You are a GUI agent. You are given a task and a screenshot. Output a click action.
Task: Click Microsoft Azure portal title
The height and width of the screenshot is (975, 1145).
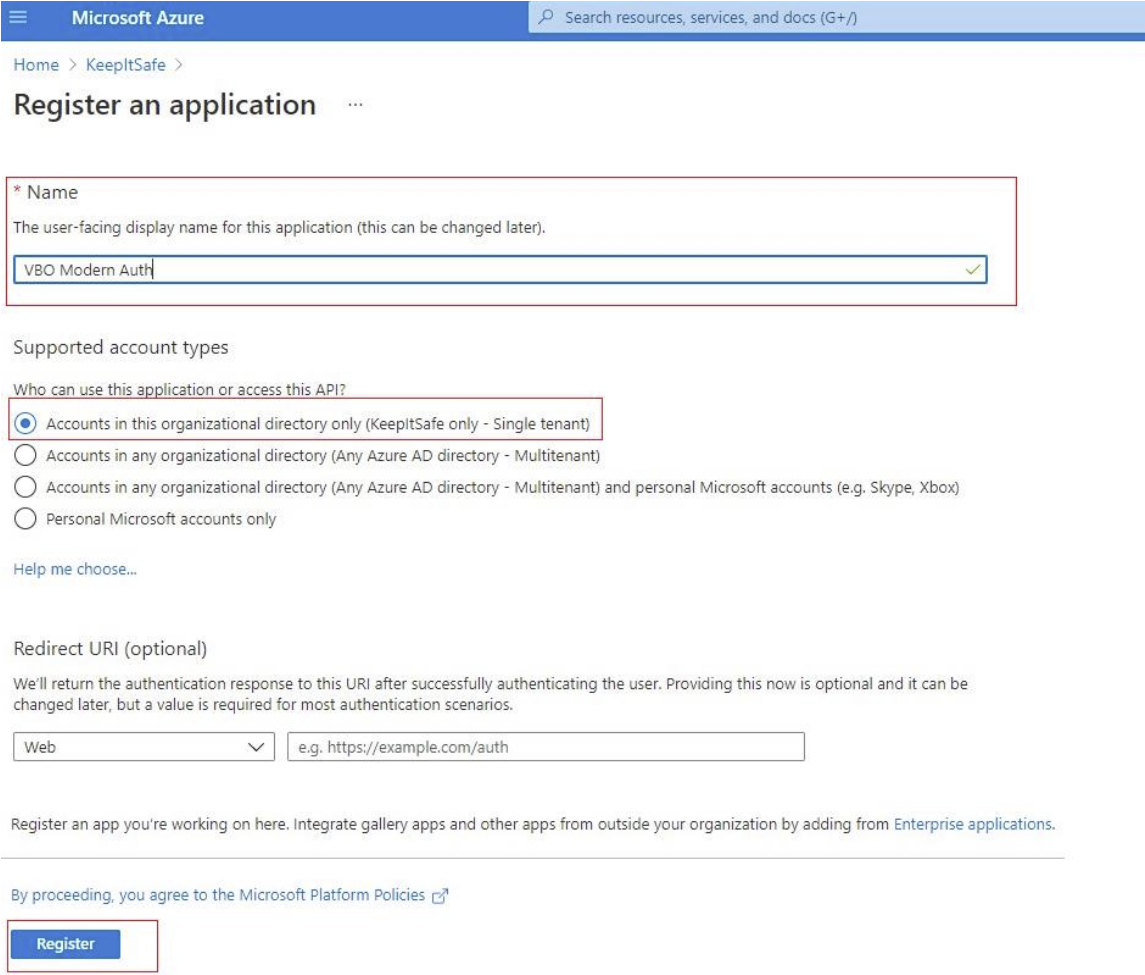click(138, 18)
